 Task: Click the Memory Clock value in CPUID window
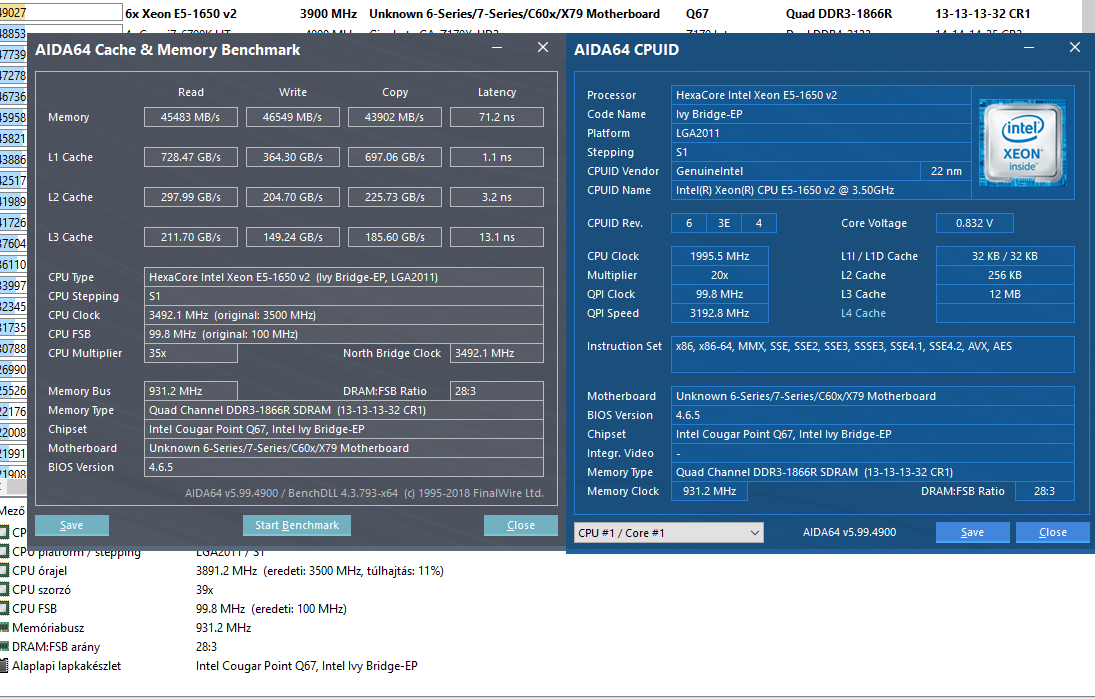coord(709,492)
